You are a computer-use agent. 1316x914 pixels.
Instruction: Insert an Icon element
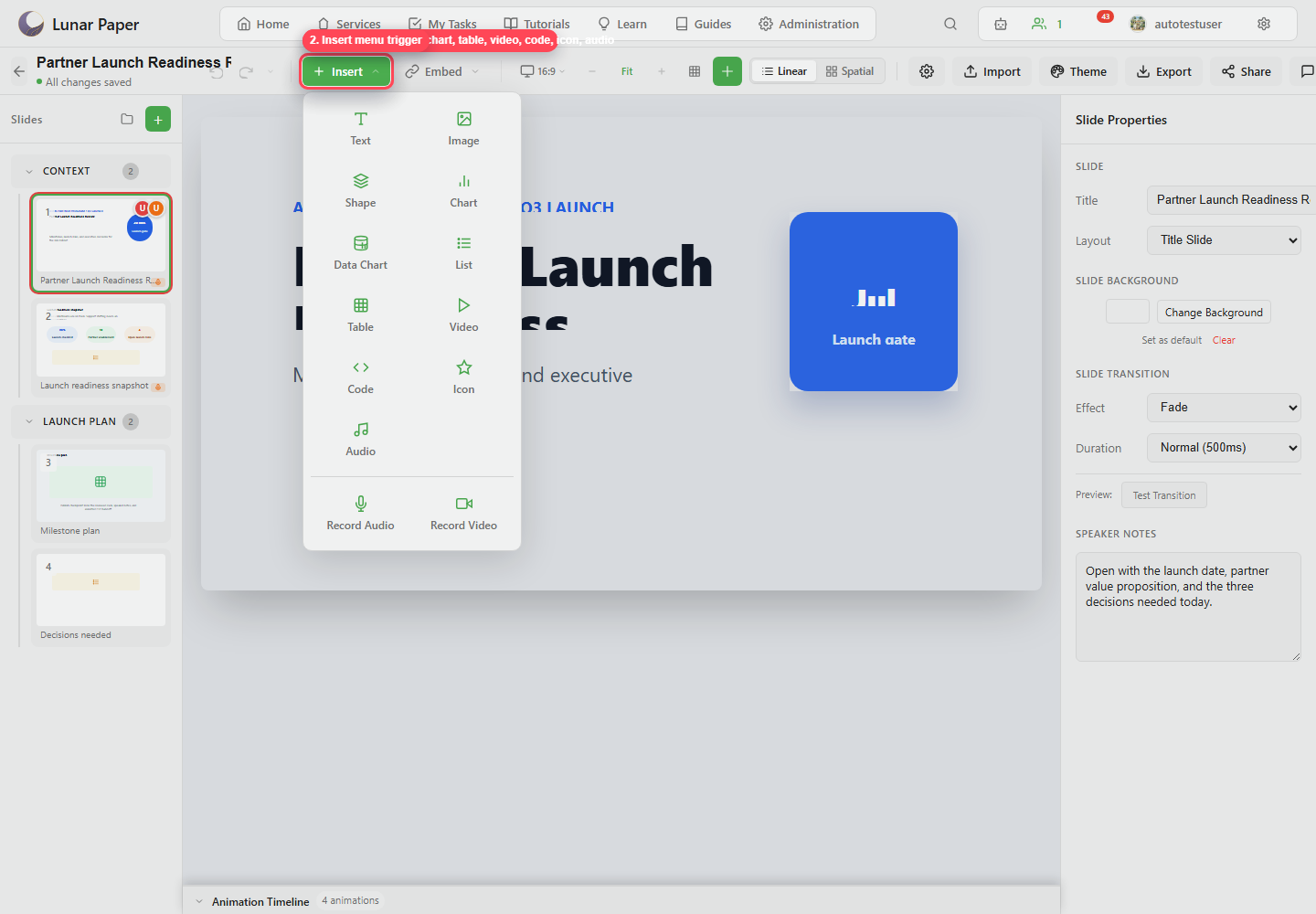(463, 377)
